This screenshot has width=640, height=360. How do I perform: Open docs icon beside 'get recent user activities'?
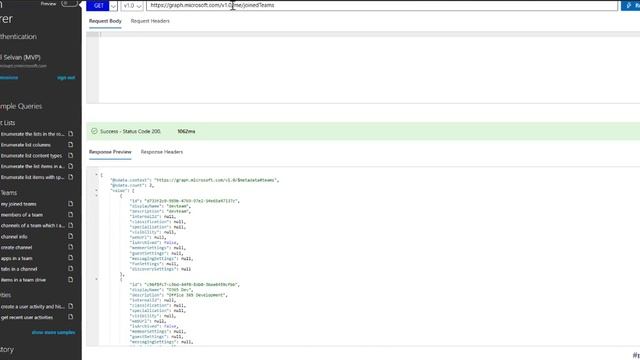click(x=71, y=317)
